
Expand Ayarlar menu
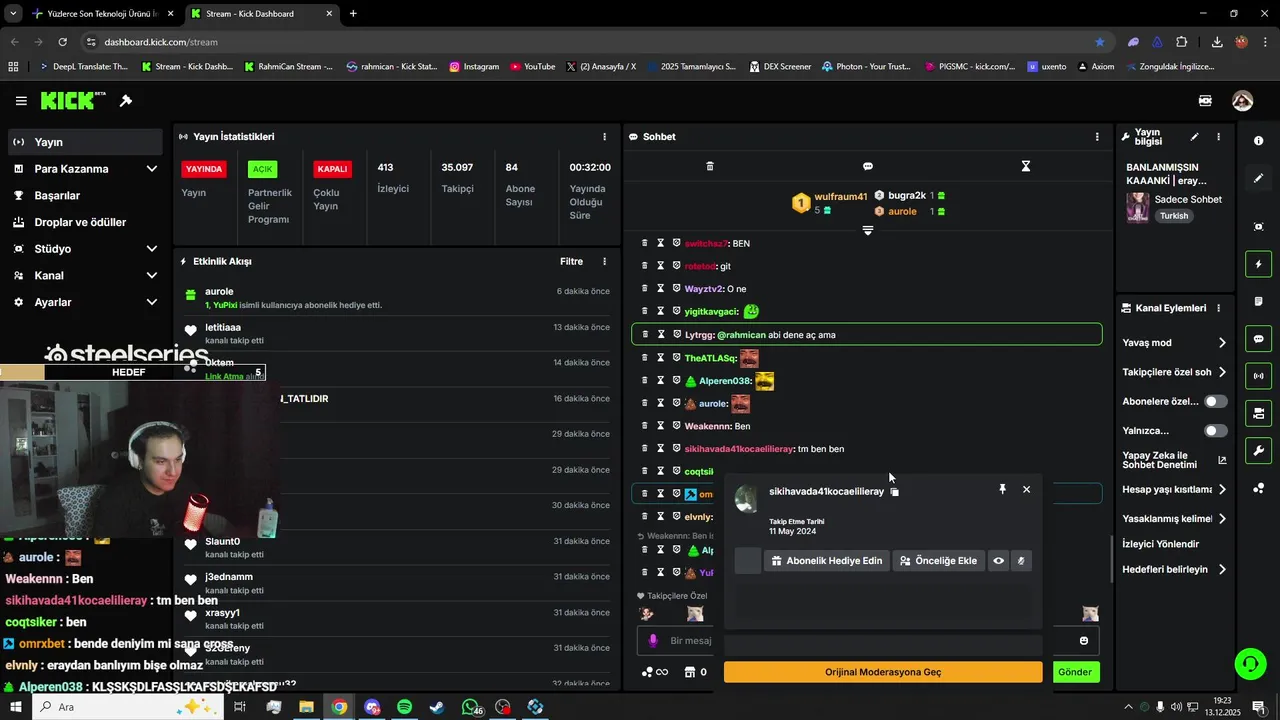pos(152,302)
